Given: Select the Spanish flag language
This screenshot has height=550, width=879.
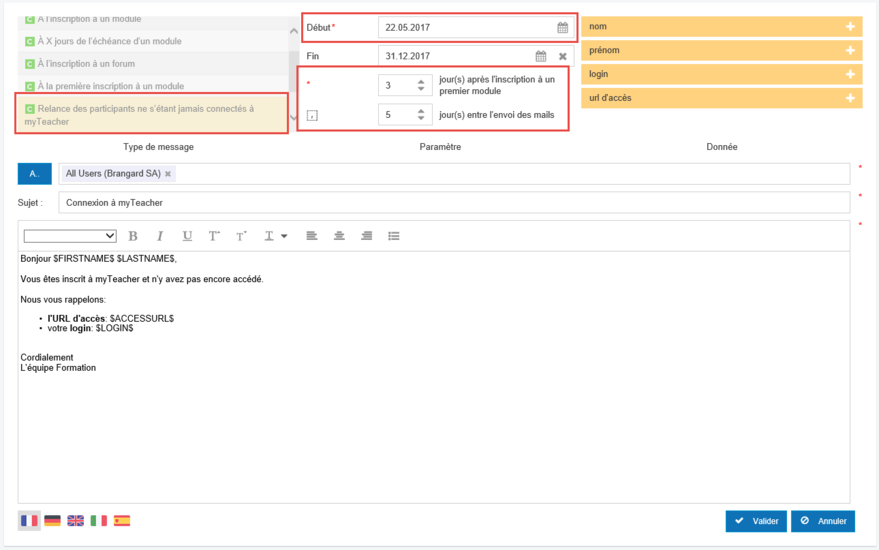Looking at the screenshot, I should pos(122,521).
